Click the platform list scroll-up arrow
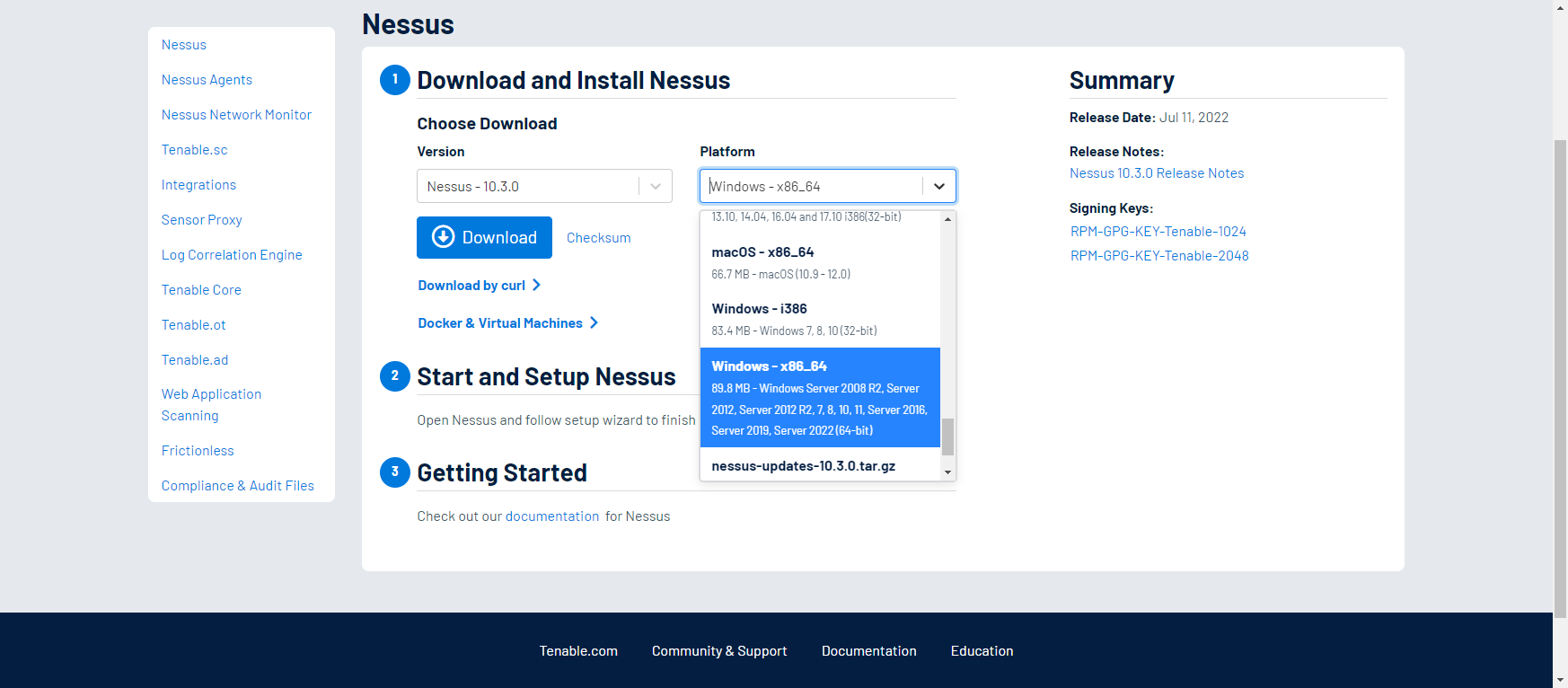Viewport: 1568px width, 688px height. coord(947,219)
